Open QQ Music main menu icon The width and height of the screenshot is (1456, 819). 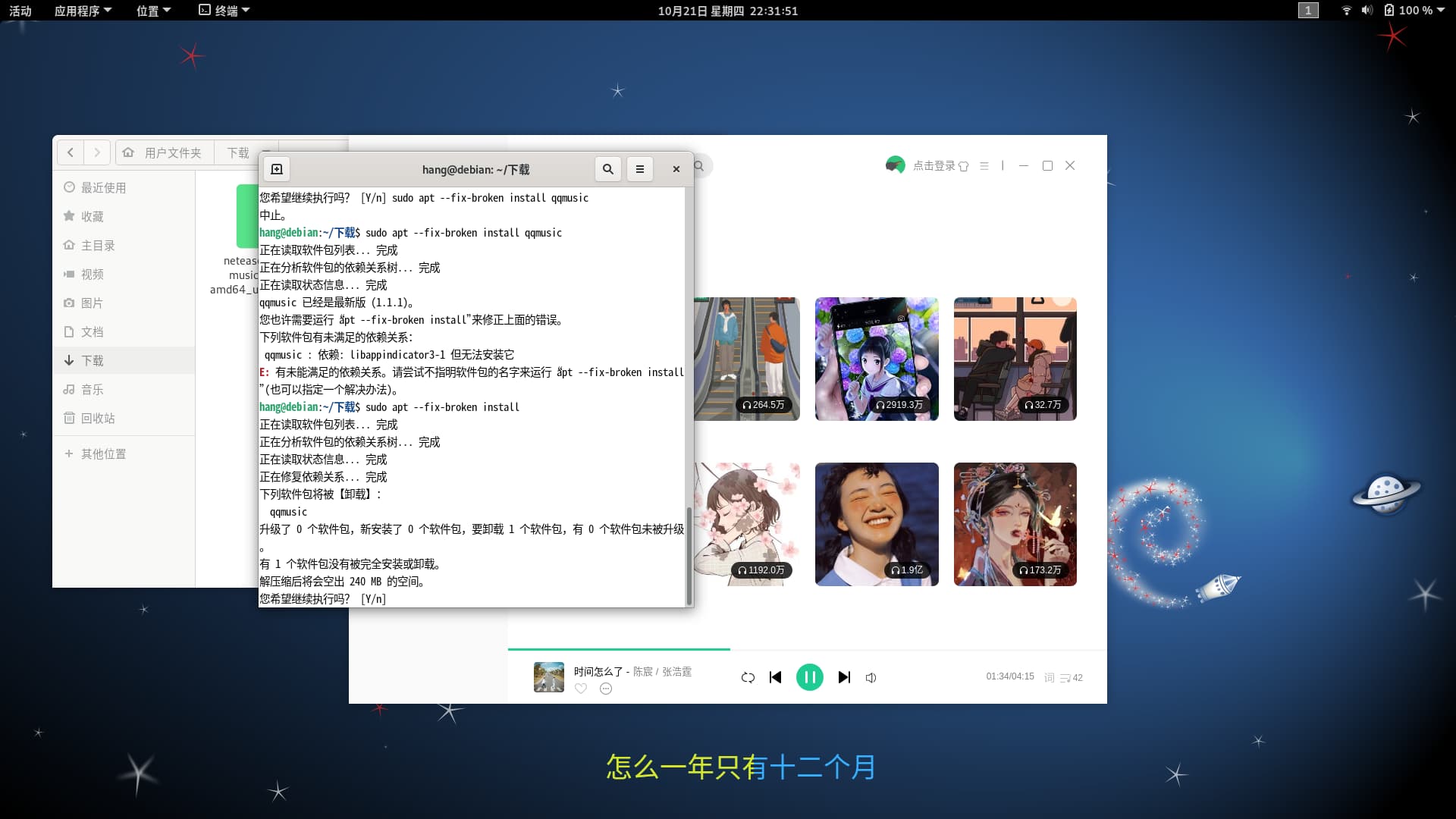984,165
